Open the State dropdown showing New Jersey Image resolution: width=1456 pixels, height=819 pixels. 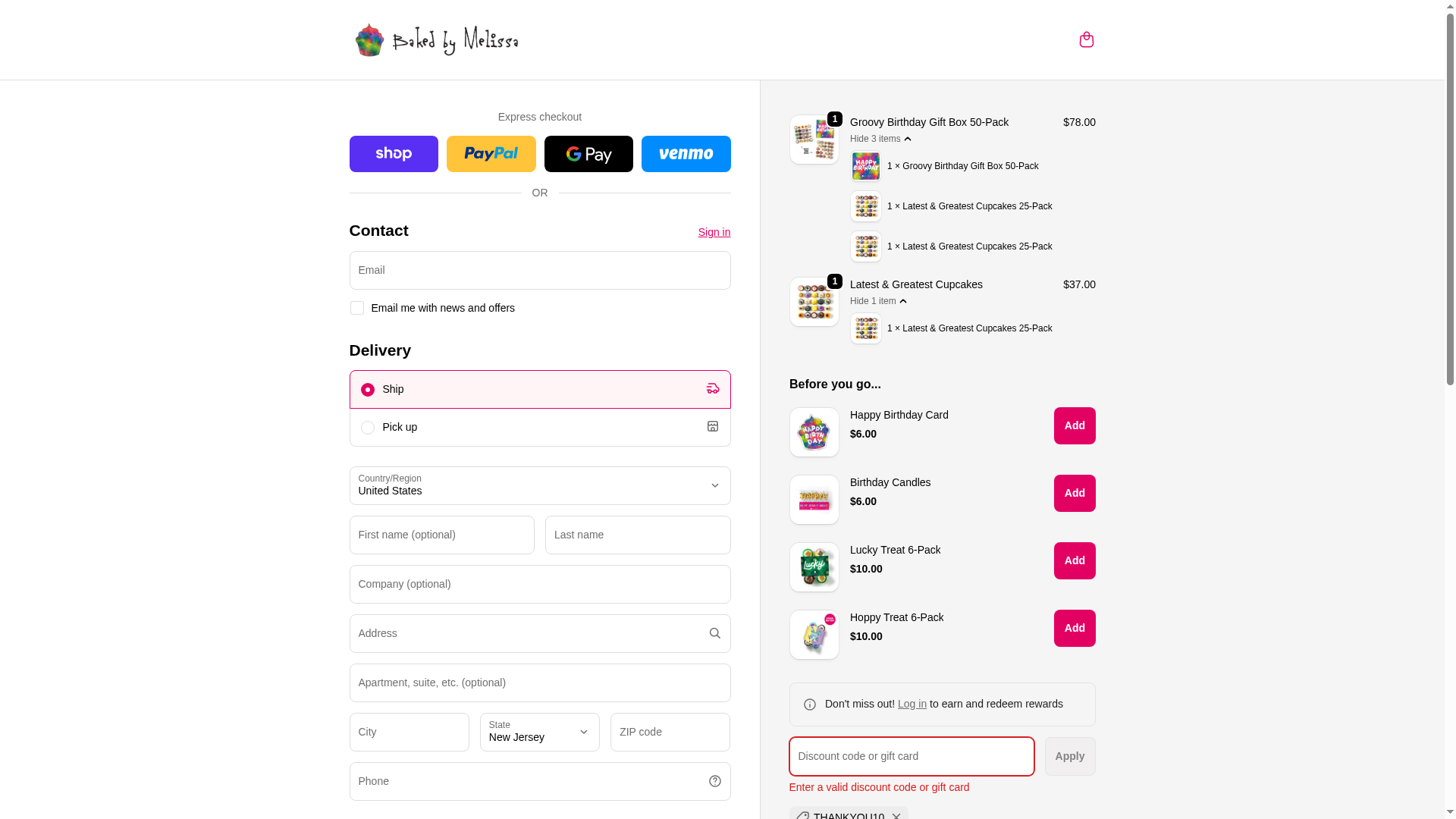(x=540, y=732)
